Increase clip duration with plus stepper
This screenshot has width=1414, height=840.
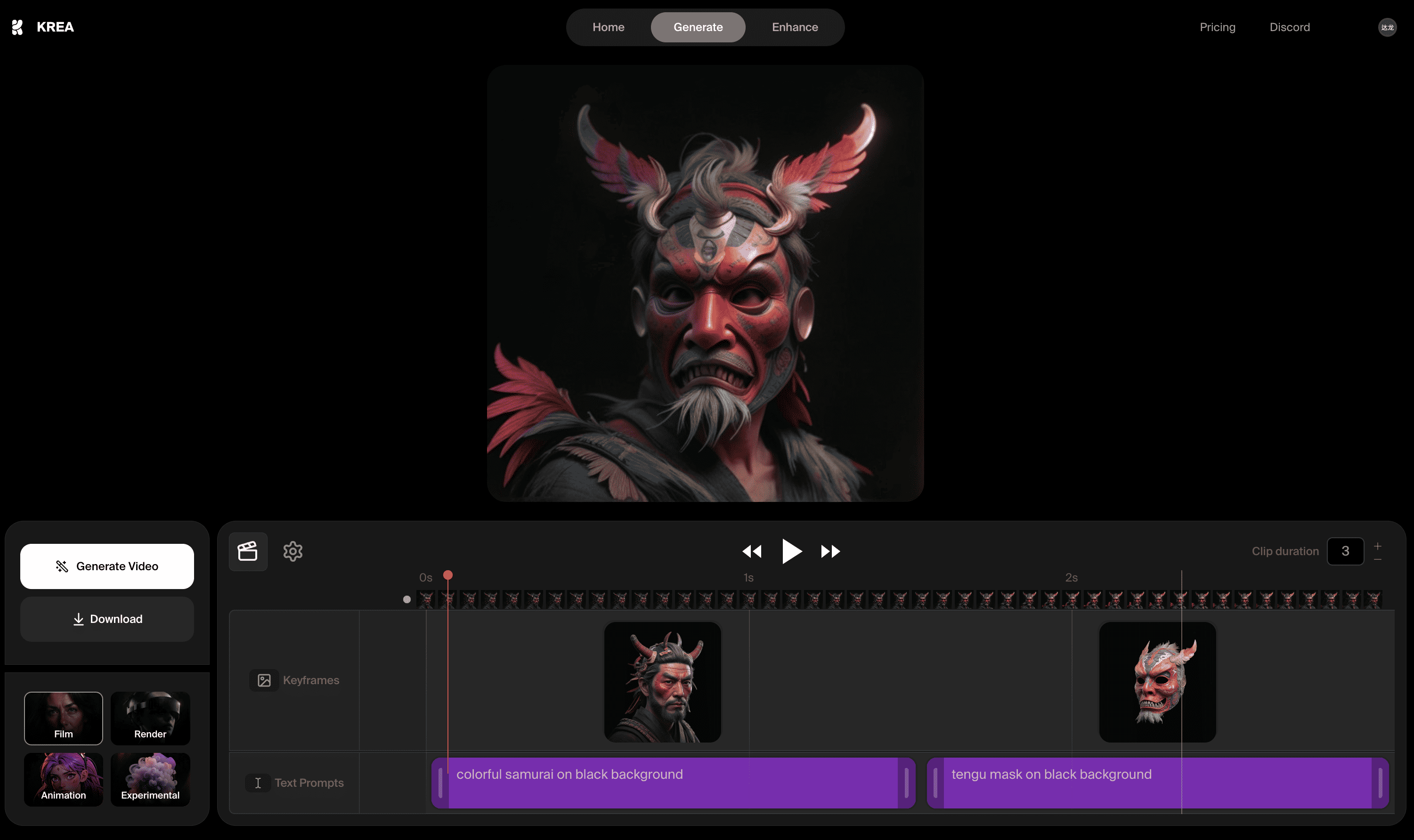(x=1378, y=546)
